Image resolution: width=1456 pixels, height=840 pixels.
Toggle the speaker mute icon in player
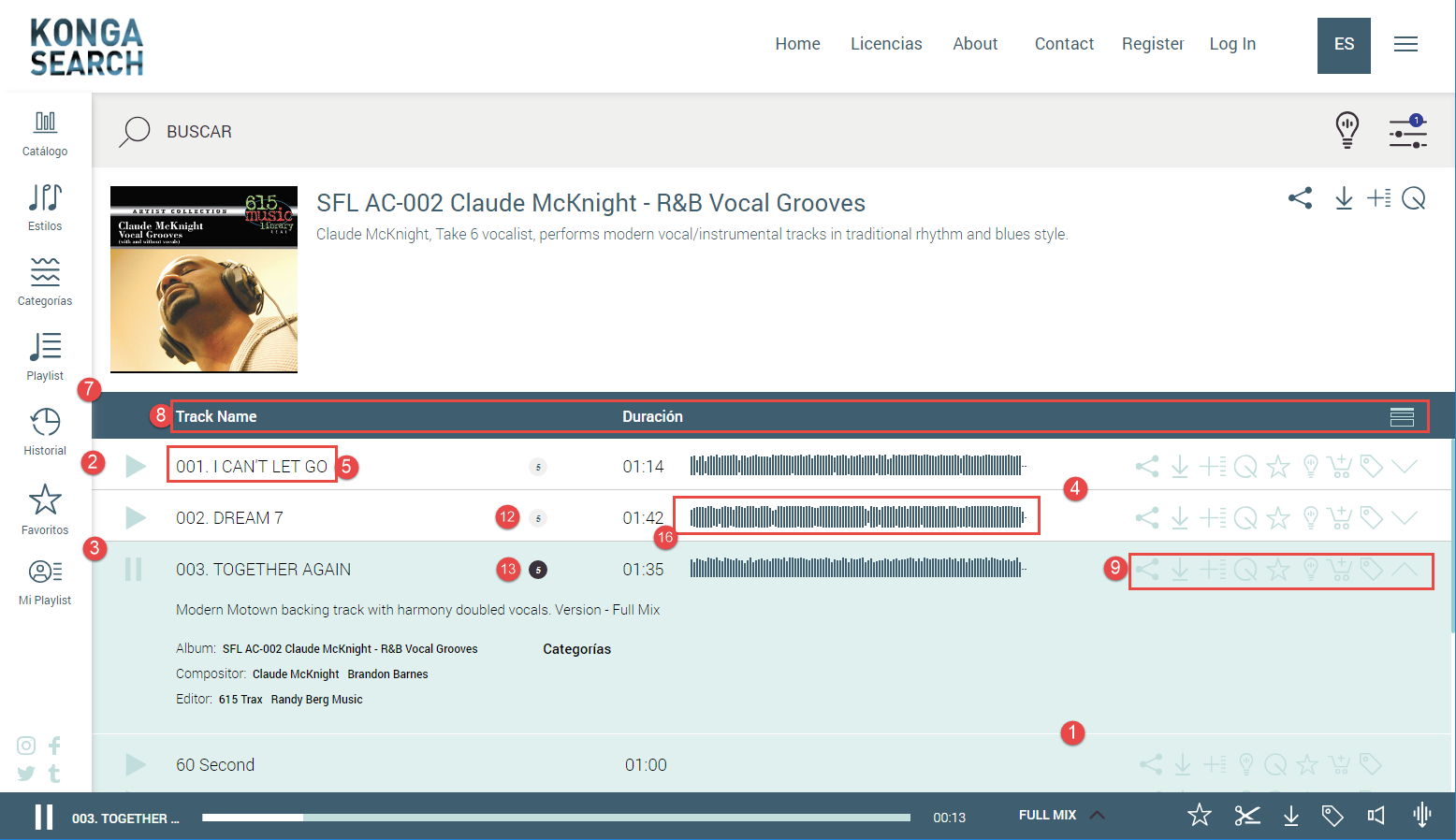click(x=1376, y=816)
